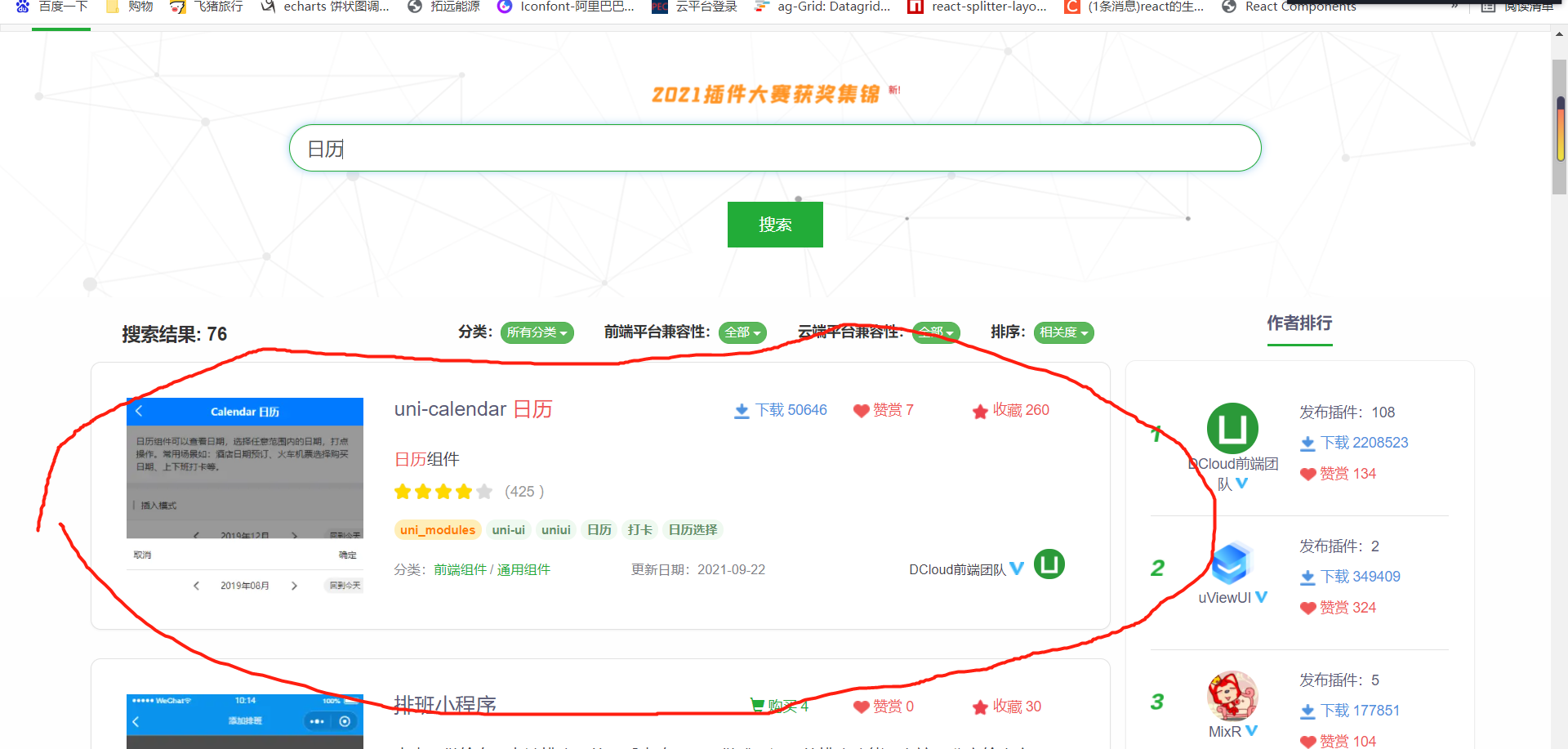Screen dimensions: 1568x749
Task: Open the 前端平台兼容性 全部 dropdown
Action: pos(742,332)
